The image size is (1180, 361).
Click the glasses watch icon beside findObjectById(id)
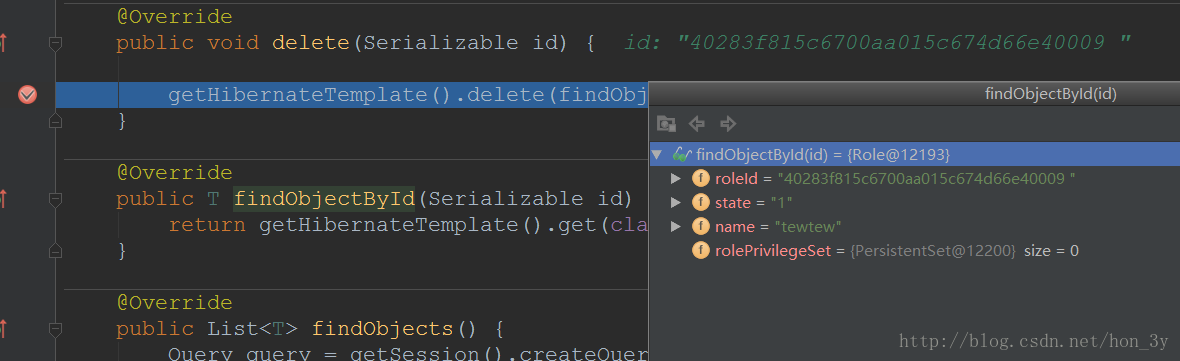(682, 155)
